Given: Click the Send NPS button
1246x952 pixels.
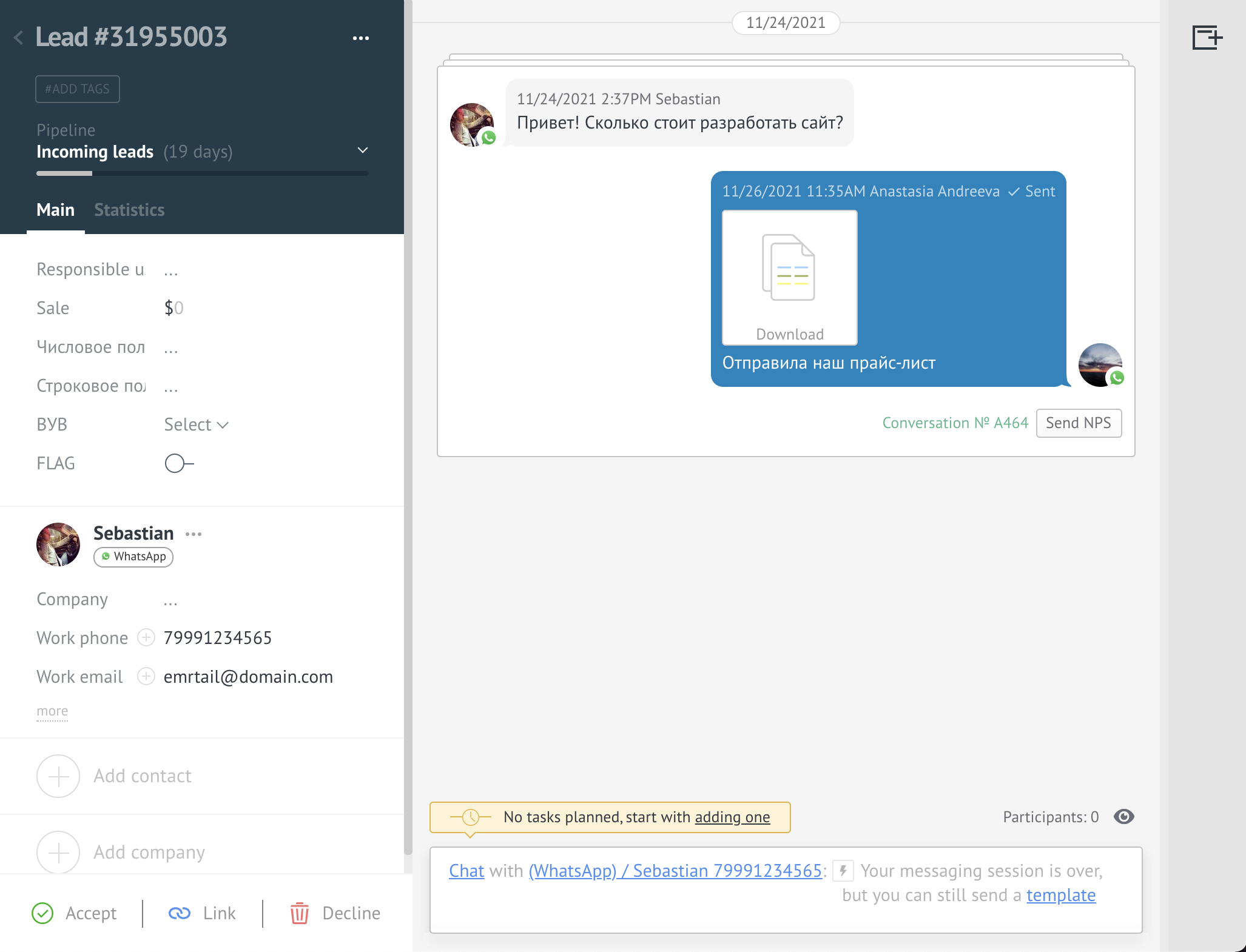Looking at the screenshot, I should (x=1079, y=423).
